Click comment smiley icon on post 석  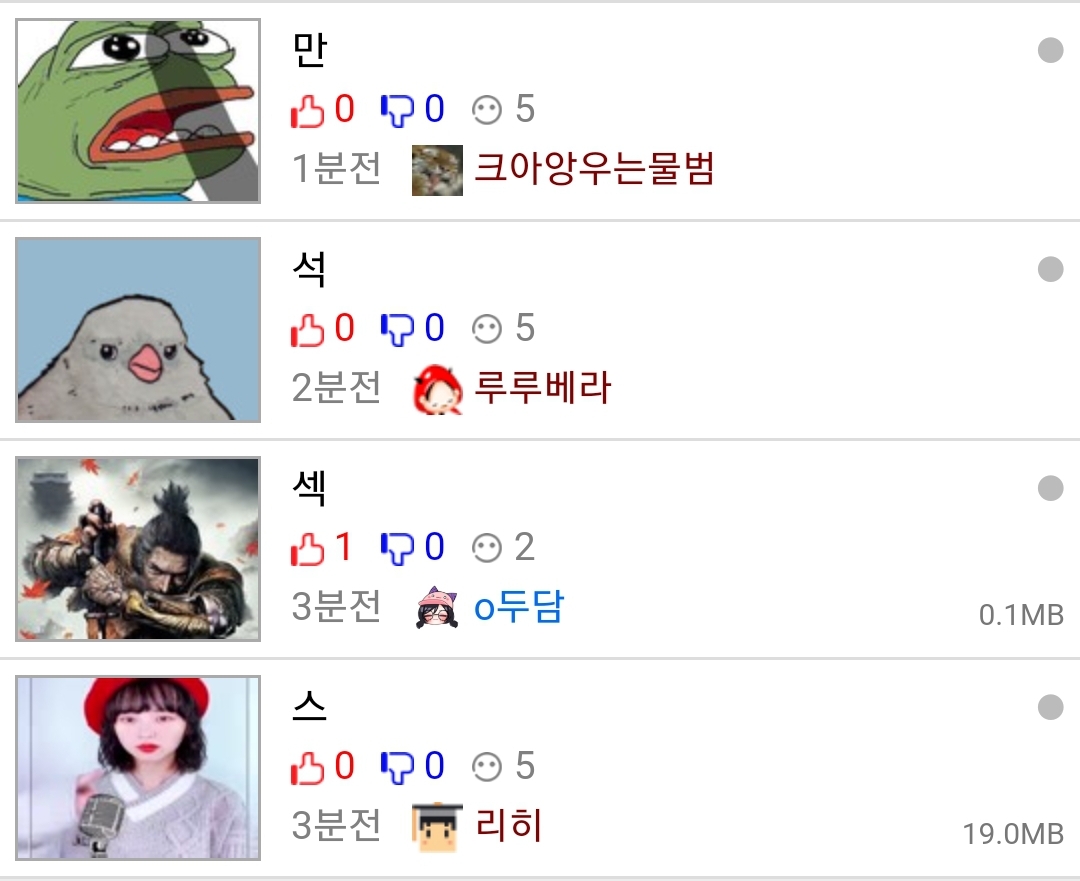[487, 329]
